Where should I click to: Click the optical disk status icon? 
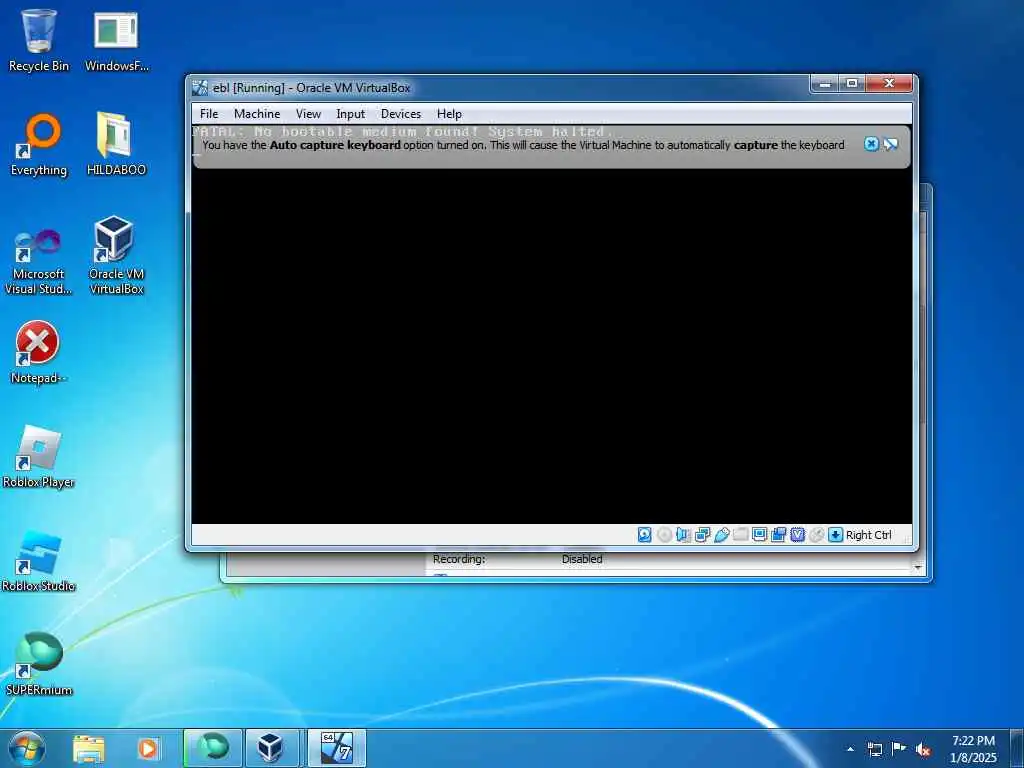(x=664, y=535)
